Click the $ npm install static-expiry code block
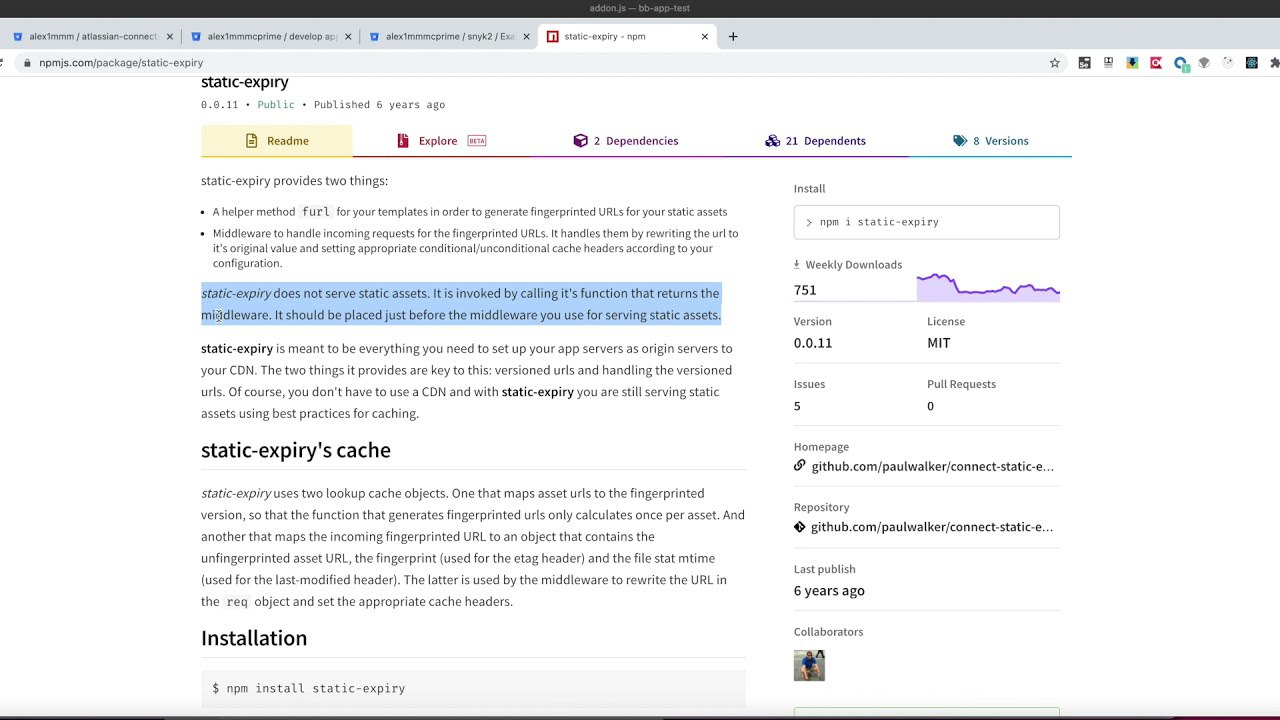This screenshot has height=720, width=1280. 473,688
